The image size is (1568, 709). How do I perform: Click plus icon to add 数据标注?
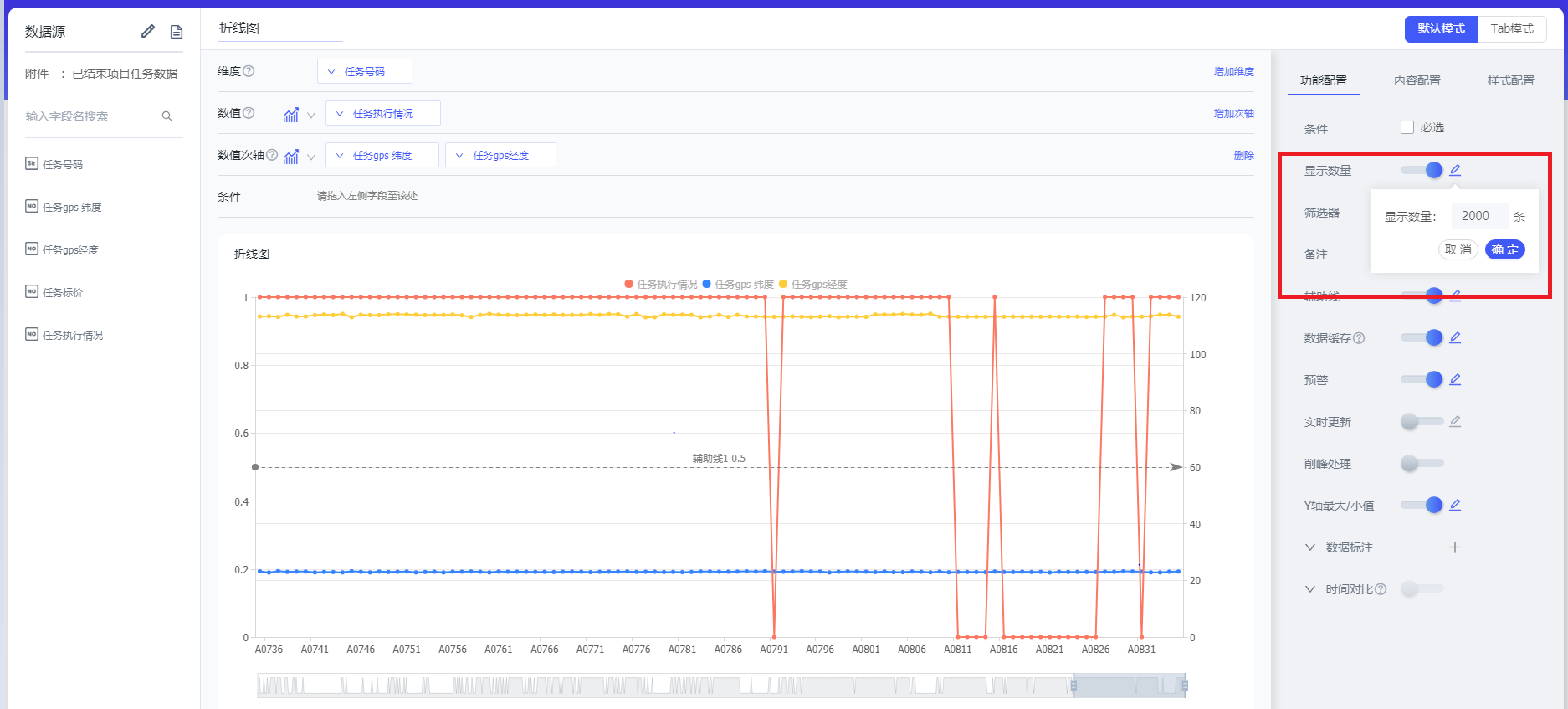click(x=1455, y=547)
